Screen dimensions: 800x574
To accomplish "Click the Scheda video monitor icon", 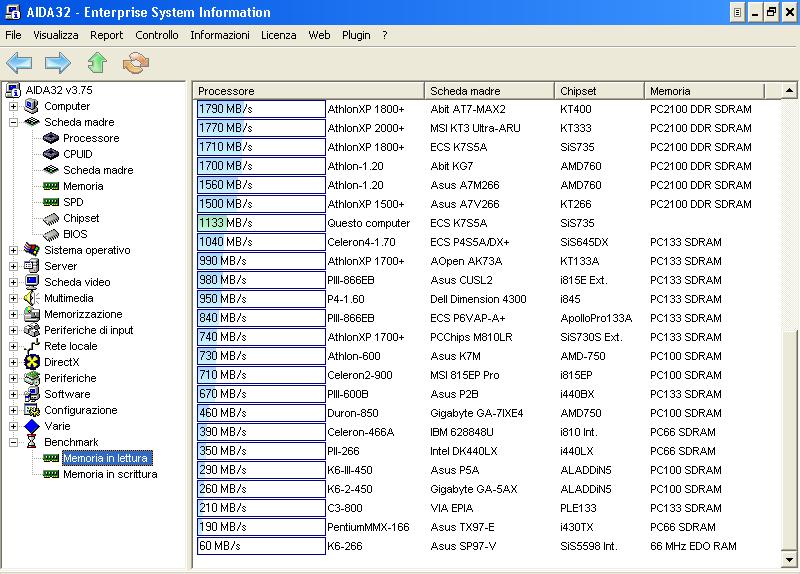I will tap(32, 282).
